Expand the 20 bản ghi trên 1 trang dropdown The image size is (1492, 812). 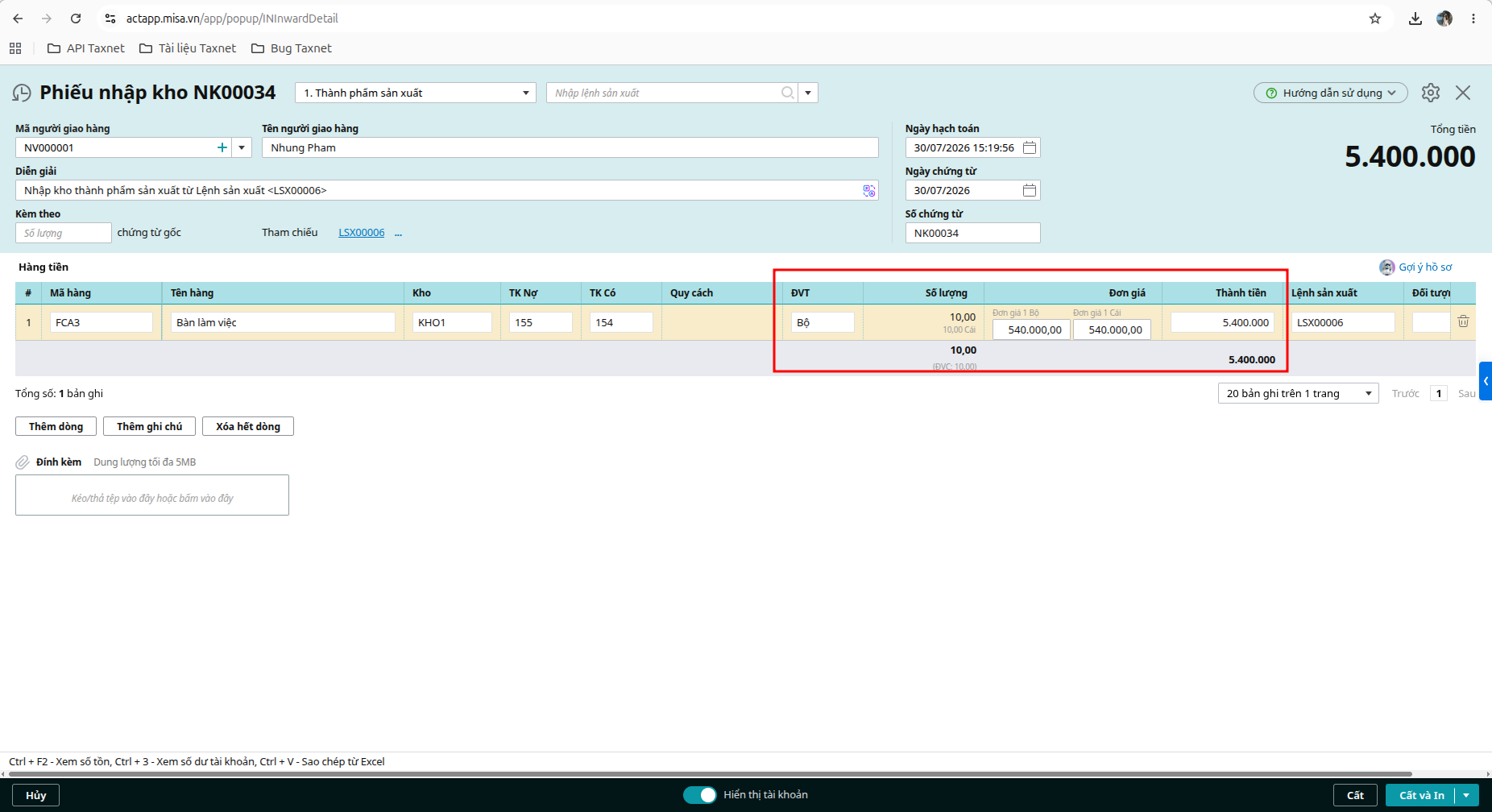(x=1368, y=393)
